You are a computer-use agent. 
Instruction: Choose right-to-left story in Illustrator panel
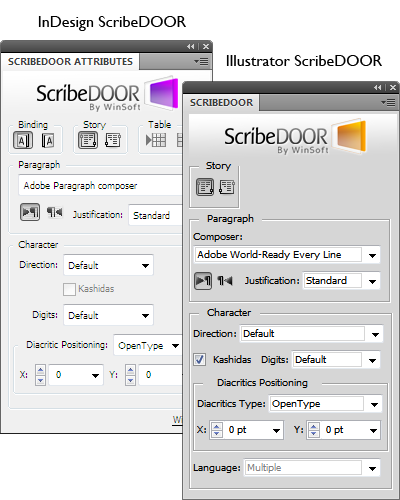227,187
